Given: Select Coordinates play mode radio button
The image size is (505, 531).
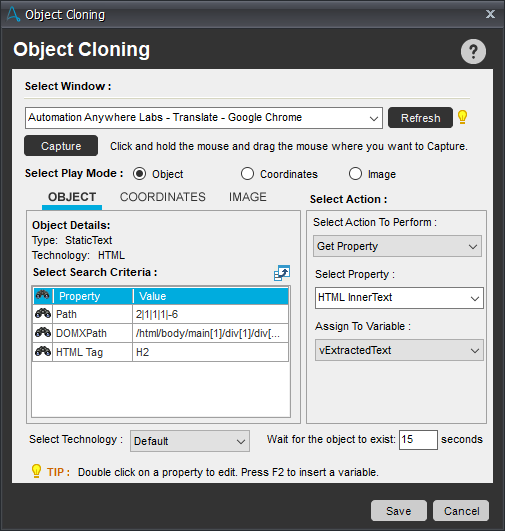Looking at the screenshot, I should point(247,174).
